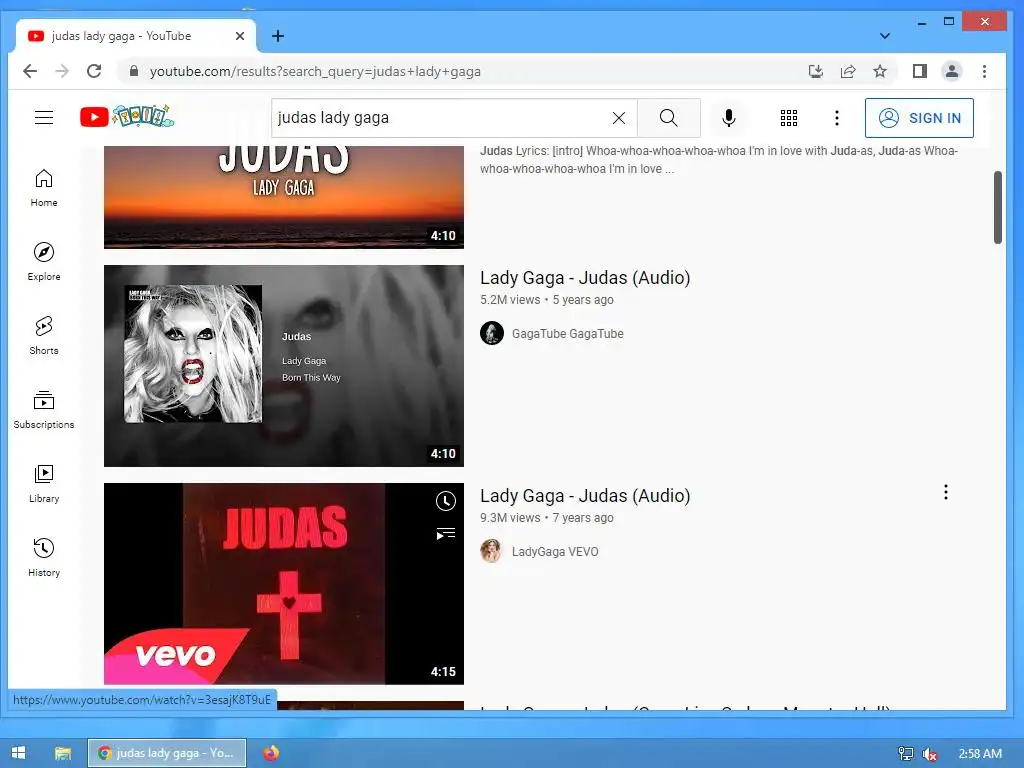Click the "5.2M views" text
This screenshot has height=768, width=1024.
coord(510,300)
